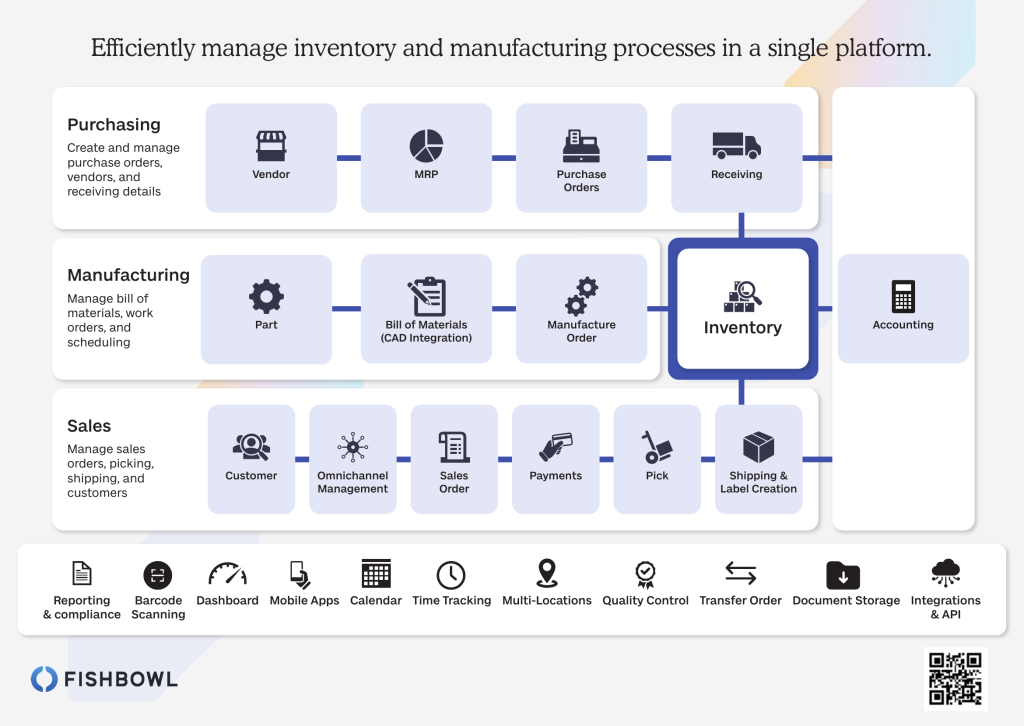The height and width of the screenshot is (726, 1024).
Task: Click the Multi-Locations pin icon
Action: 547,573
